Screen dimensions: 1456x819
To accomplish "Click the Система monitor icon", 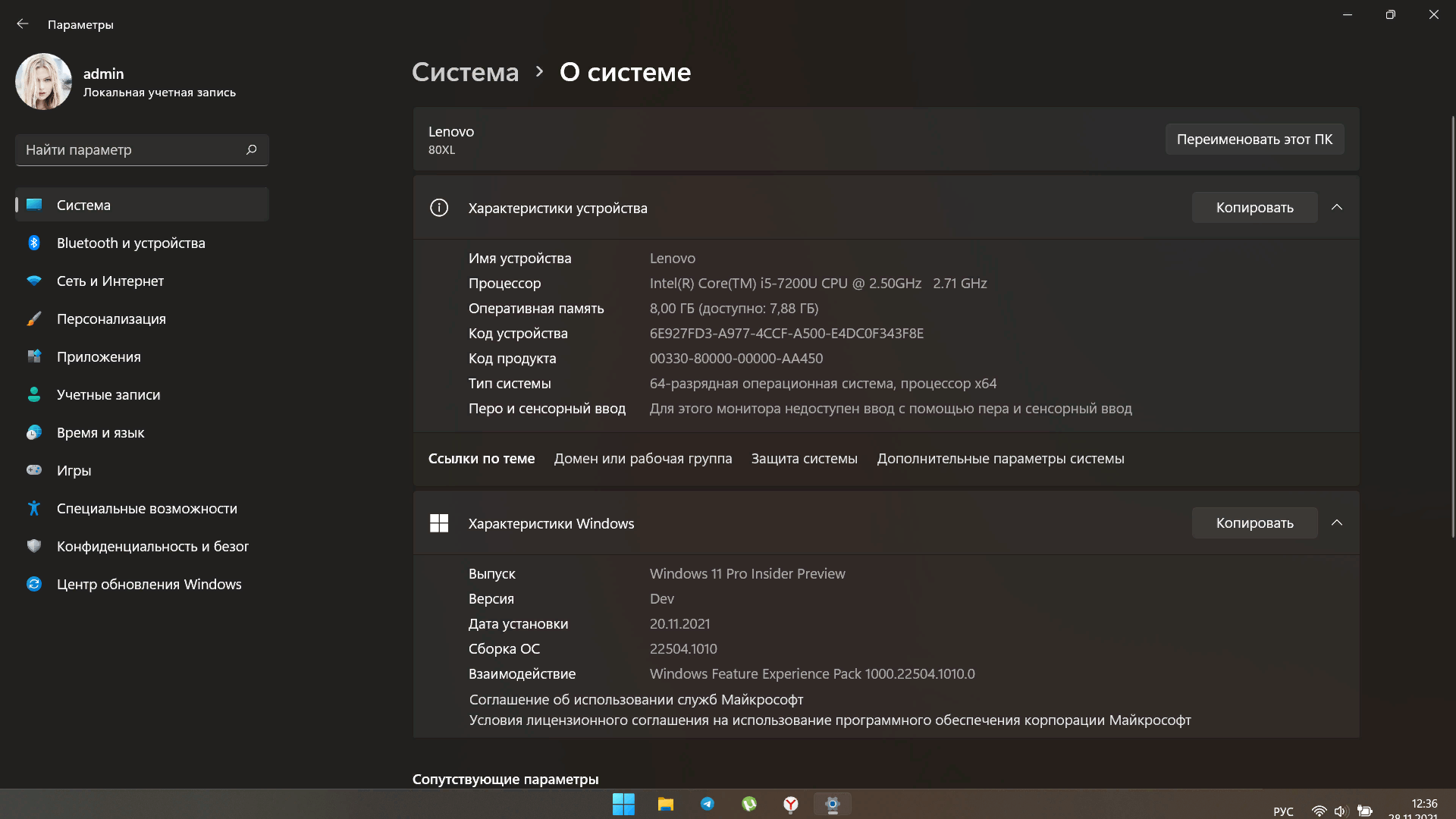I will (x=34, y=204).
